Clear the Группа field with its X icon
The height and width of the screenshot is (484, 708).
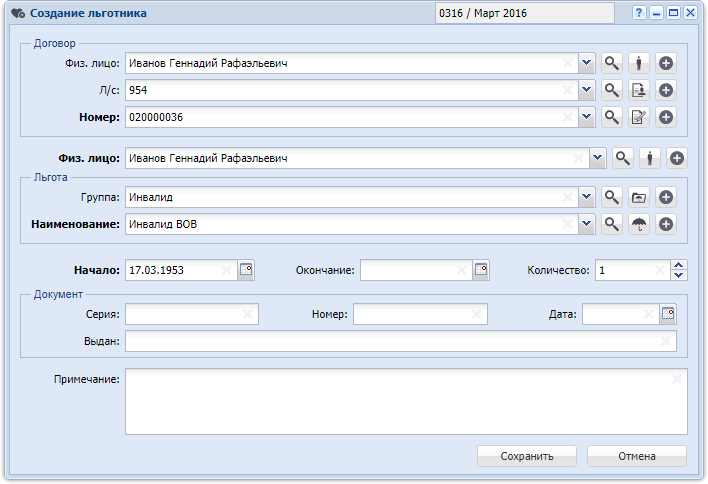(x=568, y=197)
